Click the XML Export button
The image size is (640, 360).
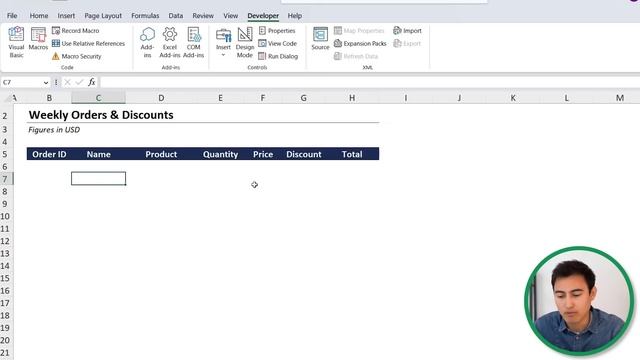(407, 43)
